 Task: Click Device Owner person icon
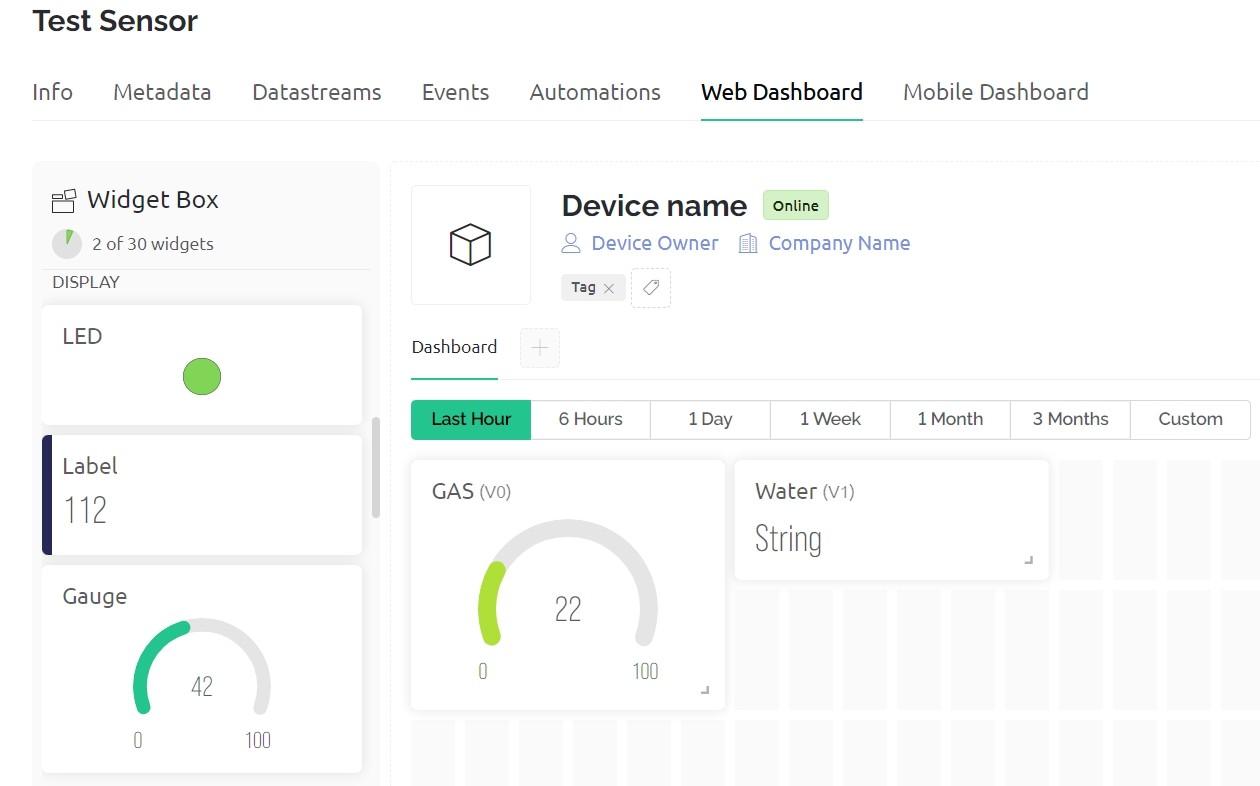pyautogui.click(x=571, y=243)
